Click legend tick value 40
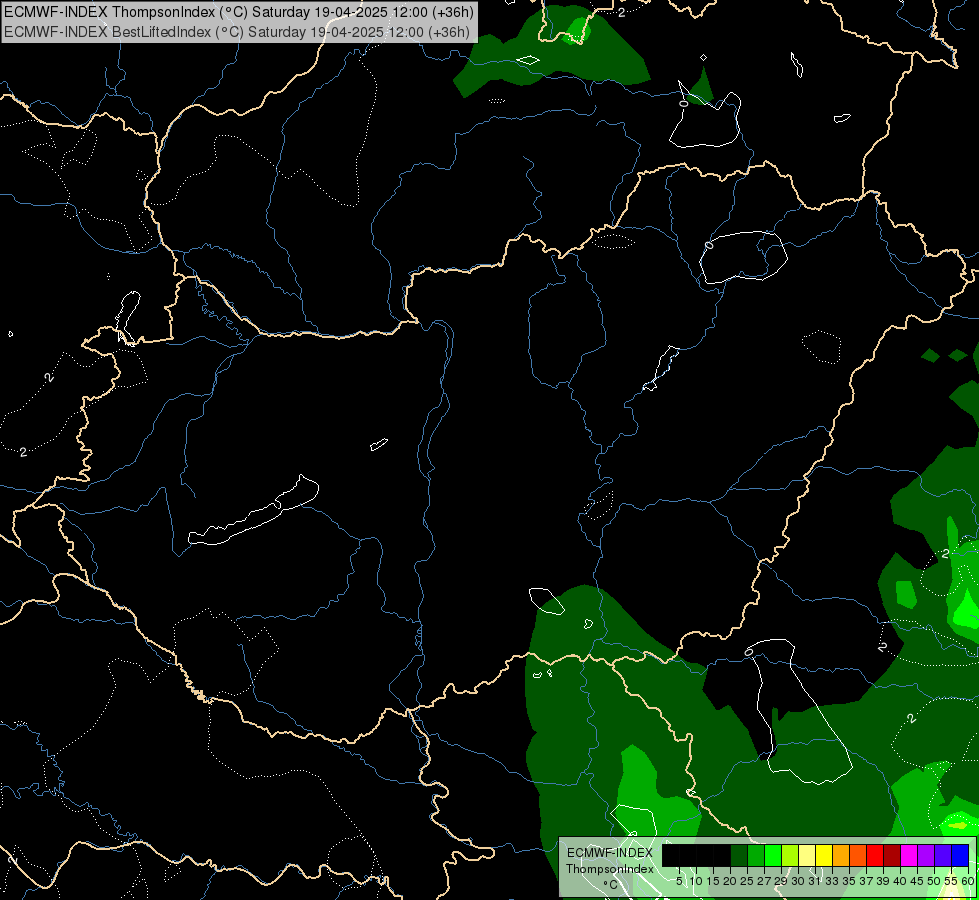The image size is (979, 900). (900, 881)
